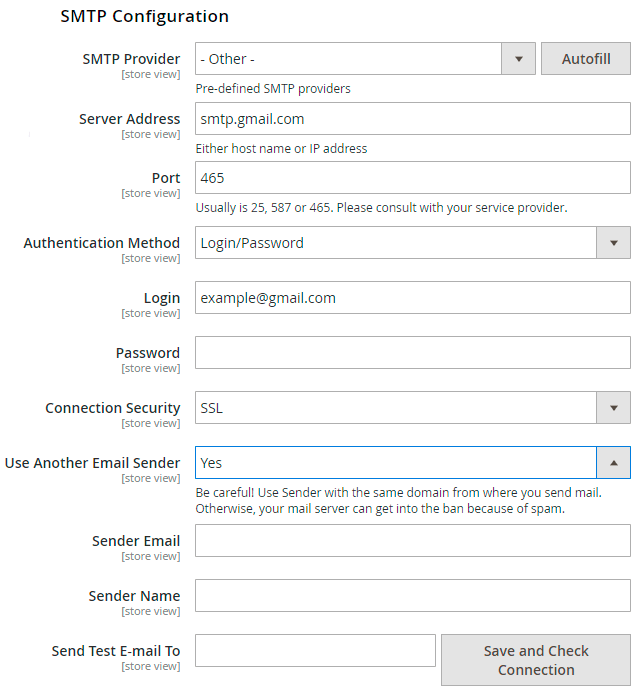Click the Authentication Method dropdown arrow
The image size is (639, 692).
point(613,242)
